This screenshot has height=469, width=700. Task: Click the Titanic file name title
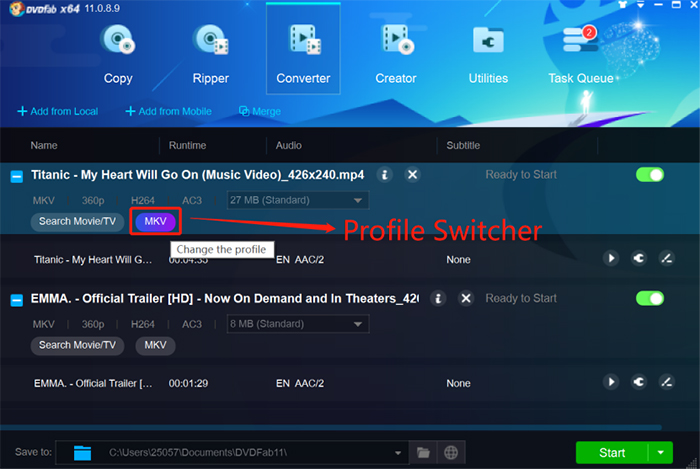197,174
